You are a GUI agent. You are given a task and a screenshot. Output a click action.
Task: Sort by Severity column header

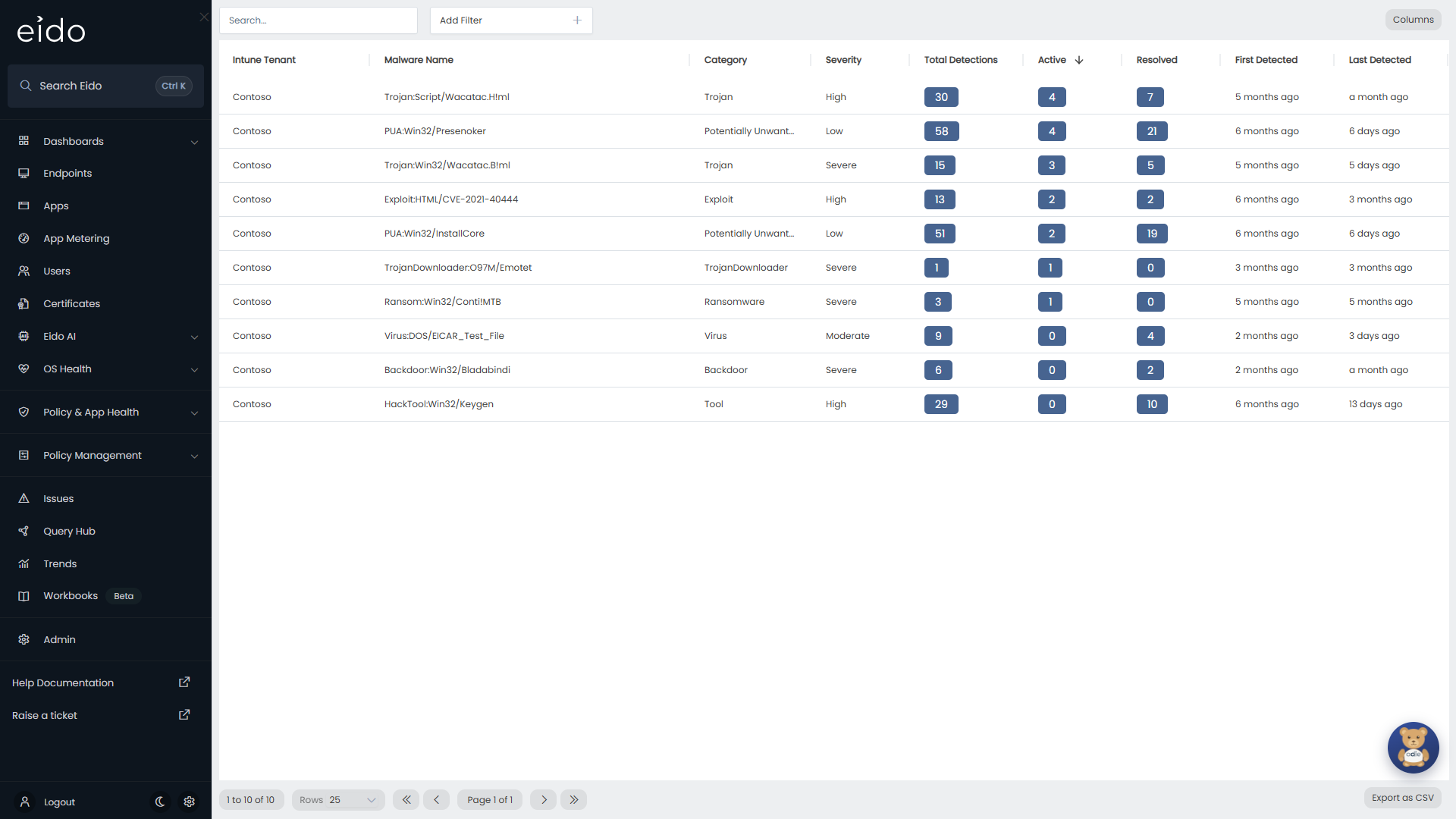point(843,60)
